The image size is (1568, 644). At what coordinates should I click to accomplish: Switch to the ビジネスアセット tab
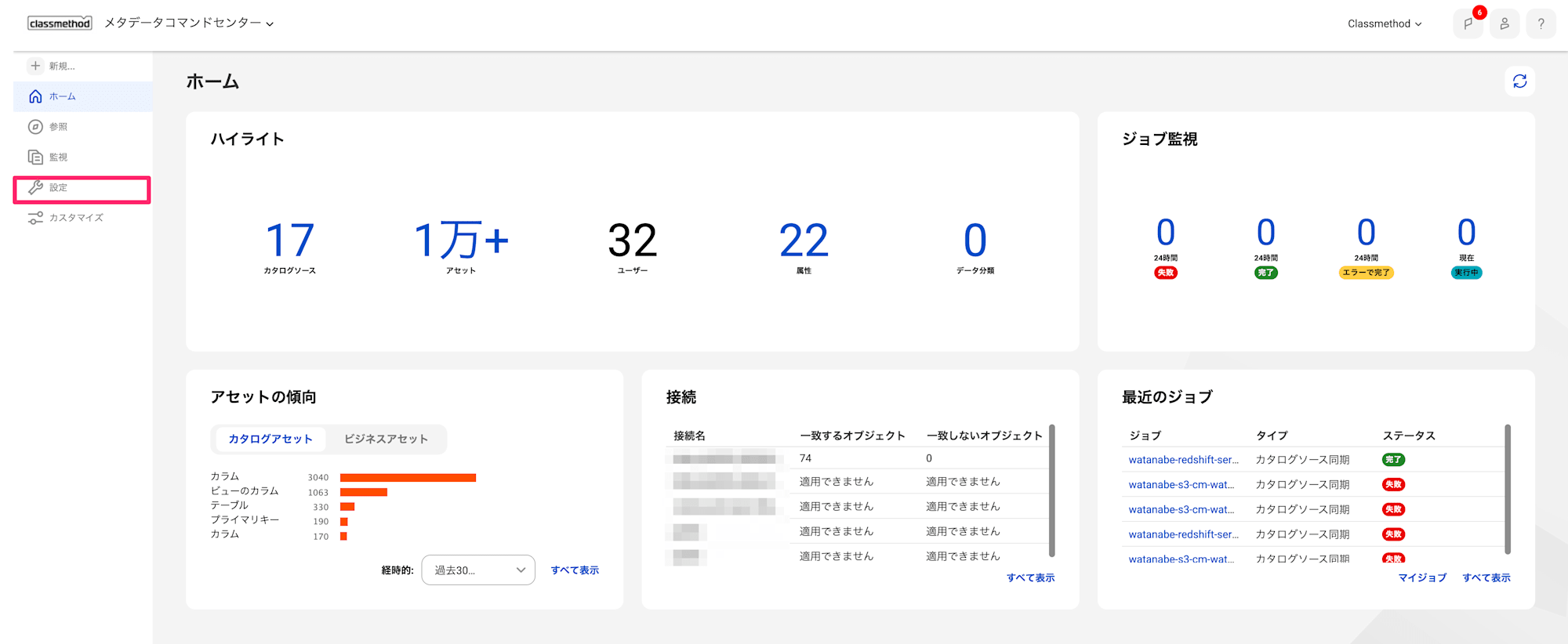(387, 440)
